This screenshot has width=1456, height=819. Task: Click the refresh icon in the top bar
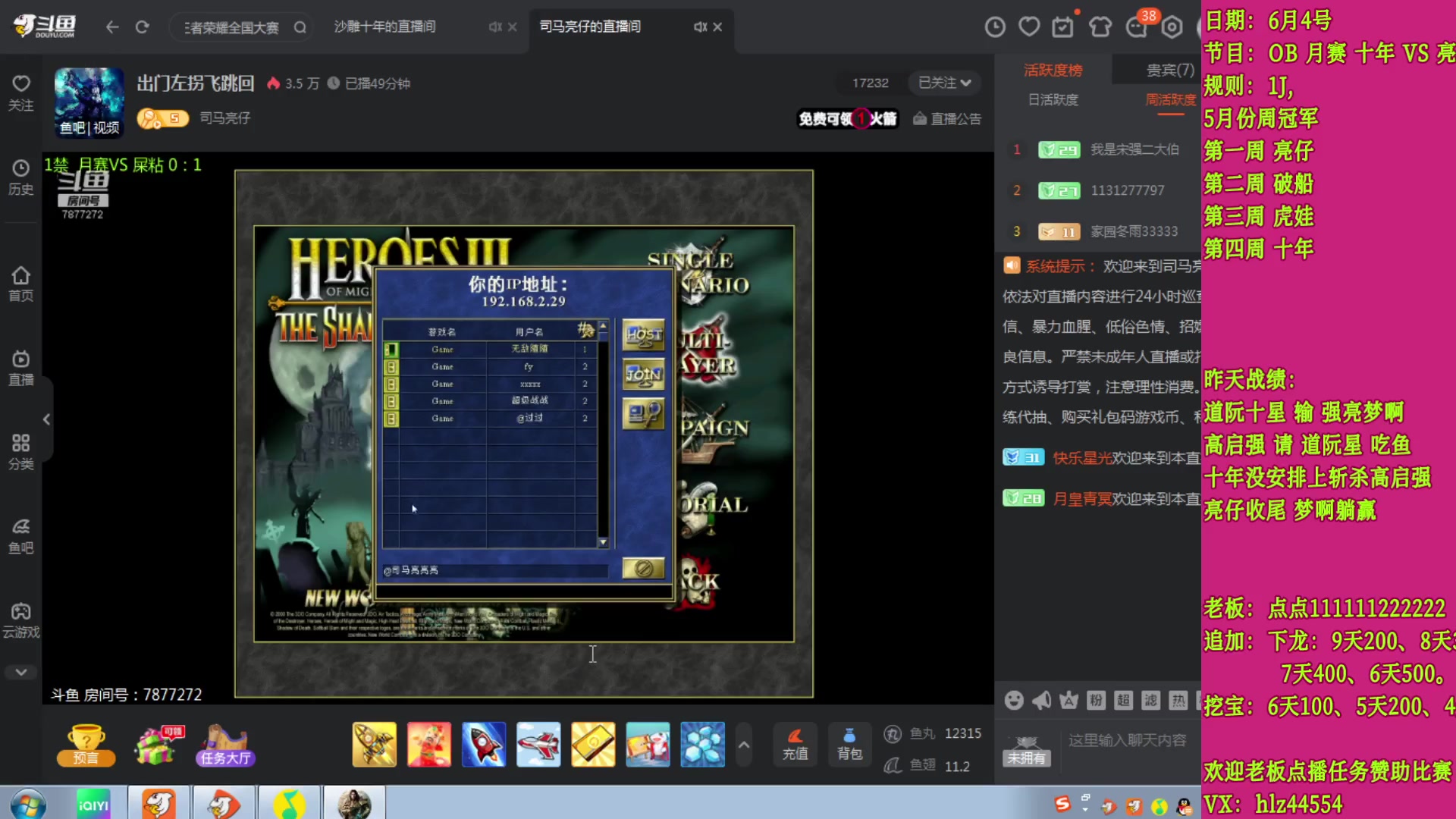click(142, 27)
